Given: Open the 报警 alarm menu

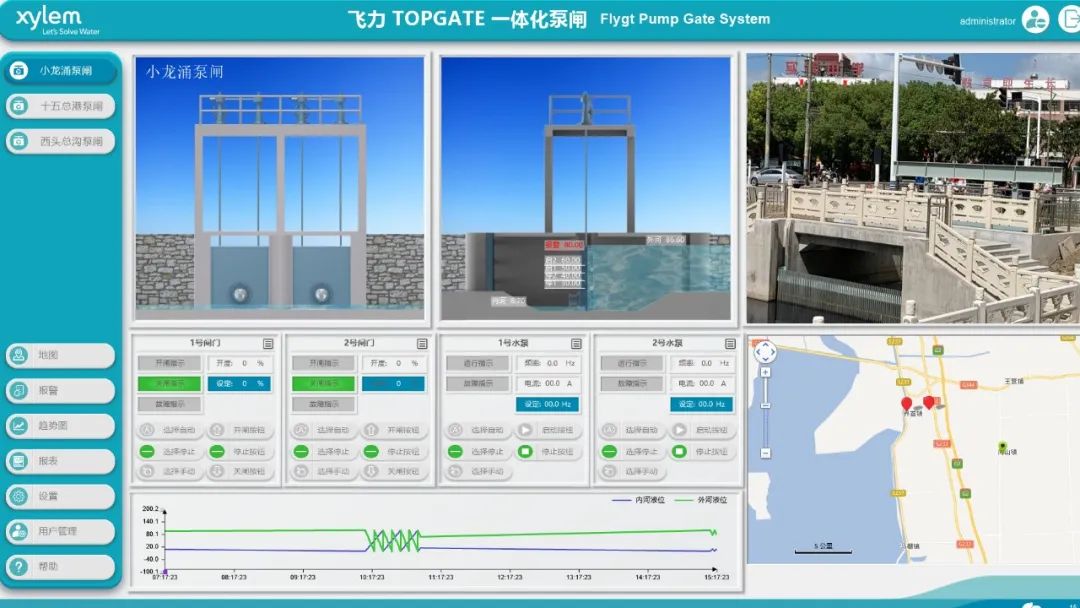Looking at the screenshot, I should click(61, 390).
